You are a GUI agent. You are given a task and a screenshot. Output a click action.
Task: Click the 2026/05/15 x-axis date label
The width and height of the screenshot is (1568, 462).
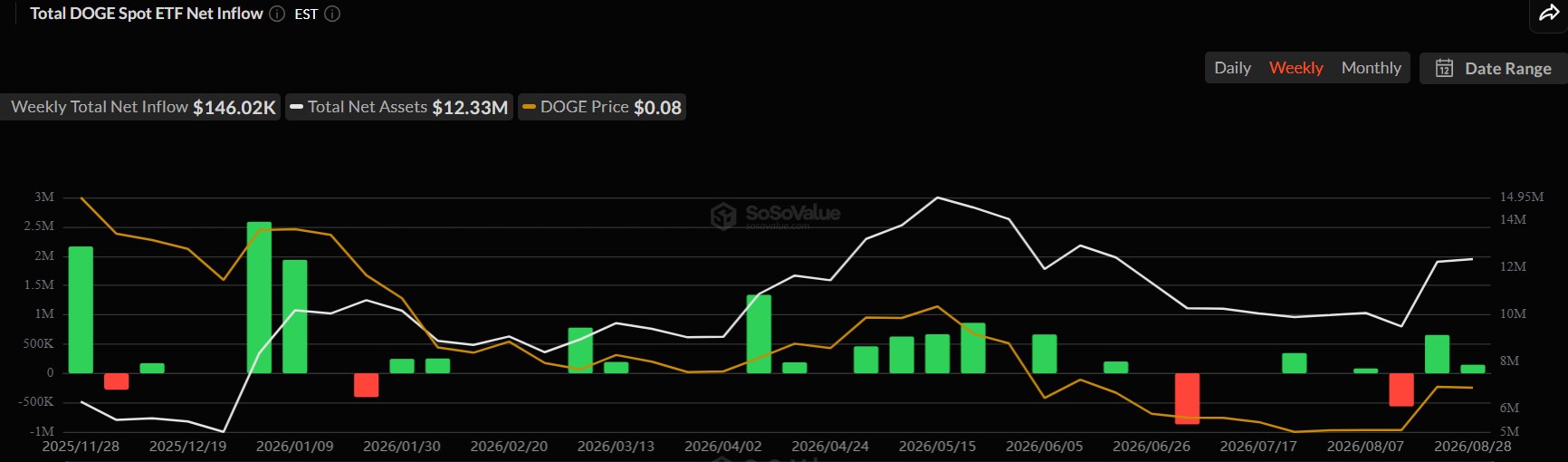937,447
